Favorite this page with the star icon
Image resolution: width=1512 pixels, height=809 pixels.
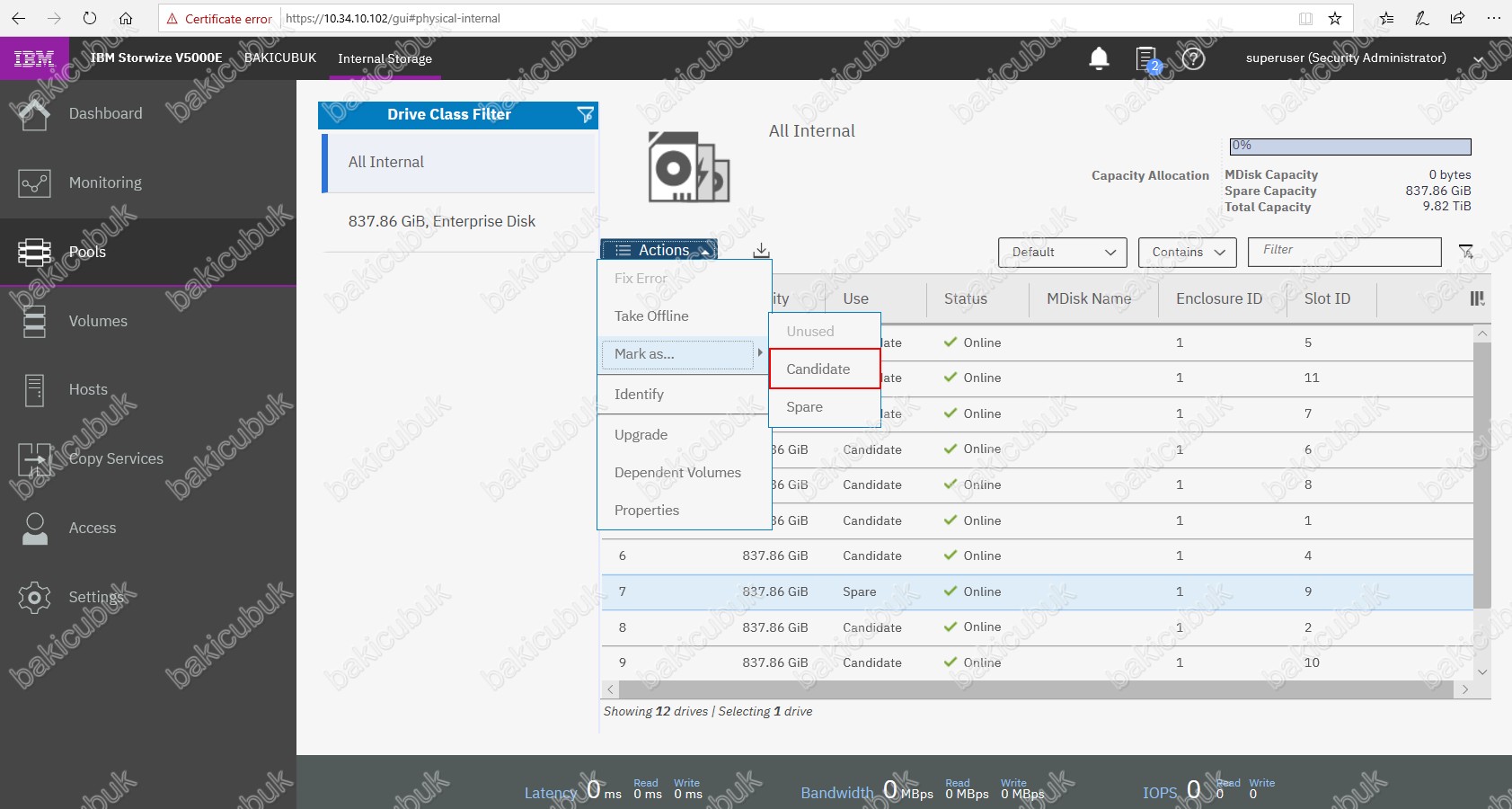[1335, 18]
